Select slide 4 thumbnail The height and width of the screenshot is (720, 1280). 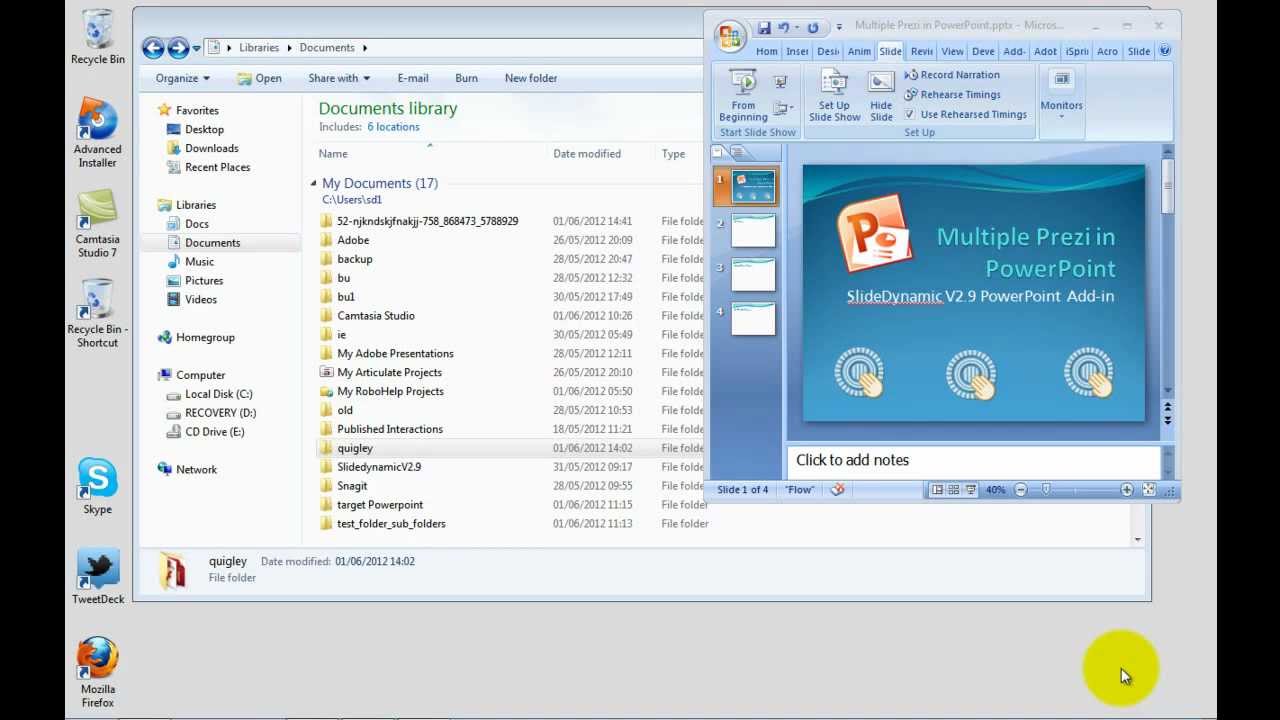(x=753, y=318)
